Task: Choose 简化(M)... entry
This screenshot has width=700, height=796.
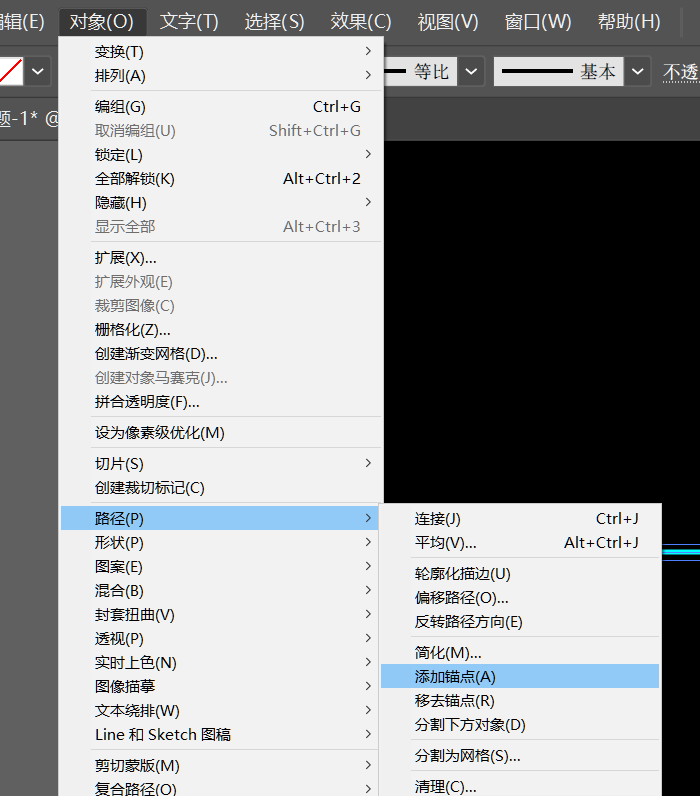Action: tap(520, 652)
